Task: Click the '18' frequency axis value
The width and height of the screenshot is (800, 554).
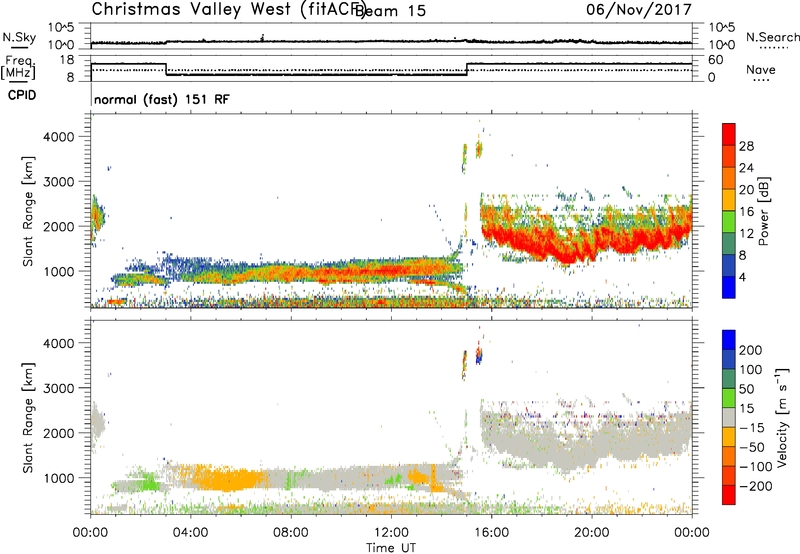Action: coord(66,60)
